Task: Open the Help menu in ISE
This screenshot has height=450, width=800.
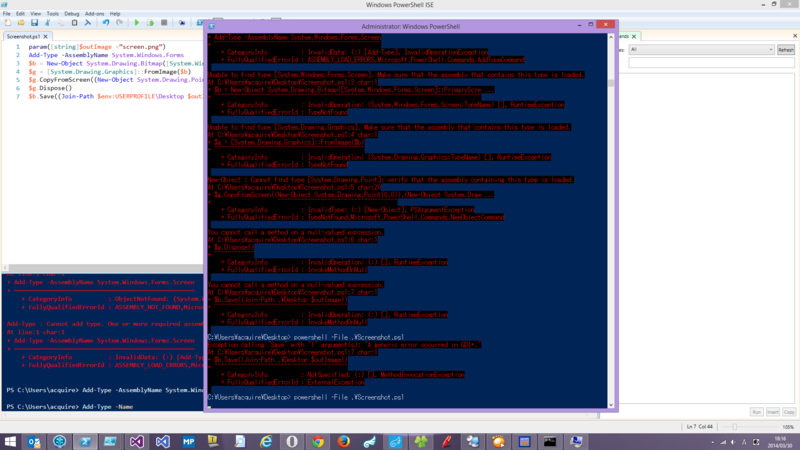Action: pos(115,14)
